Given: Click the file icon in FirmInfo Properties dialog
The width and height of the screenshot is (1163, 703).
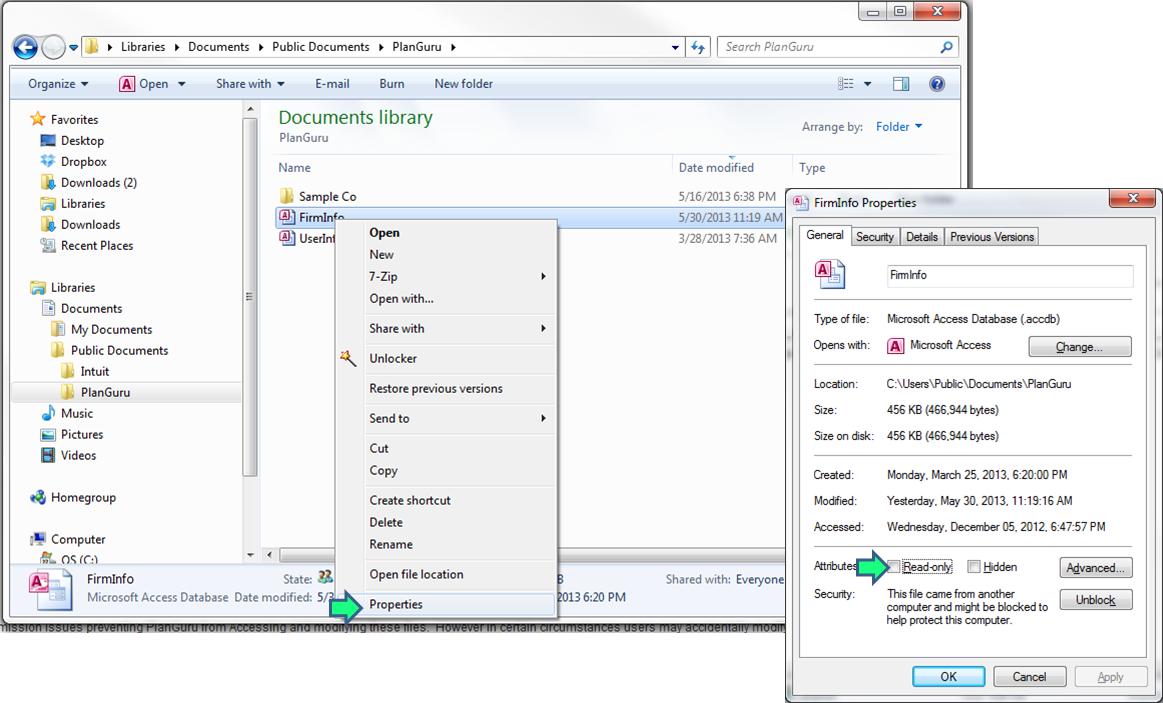Looking at the screenshot, I should 829,274.
